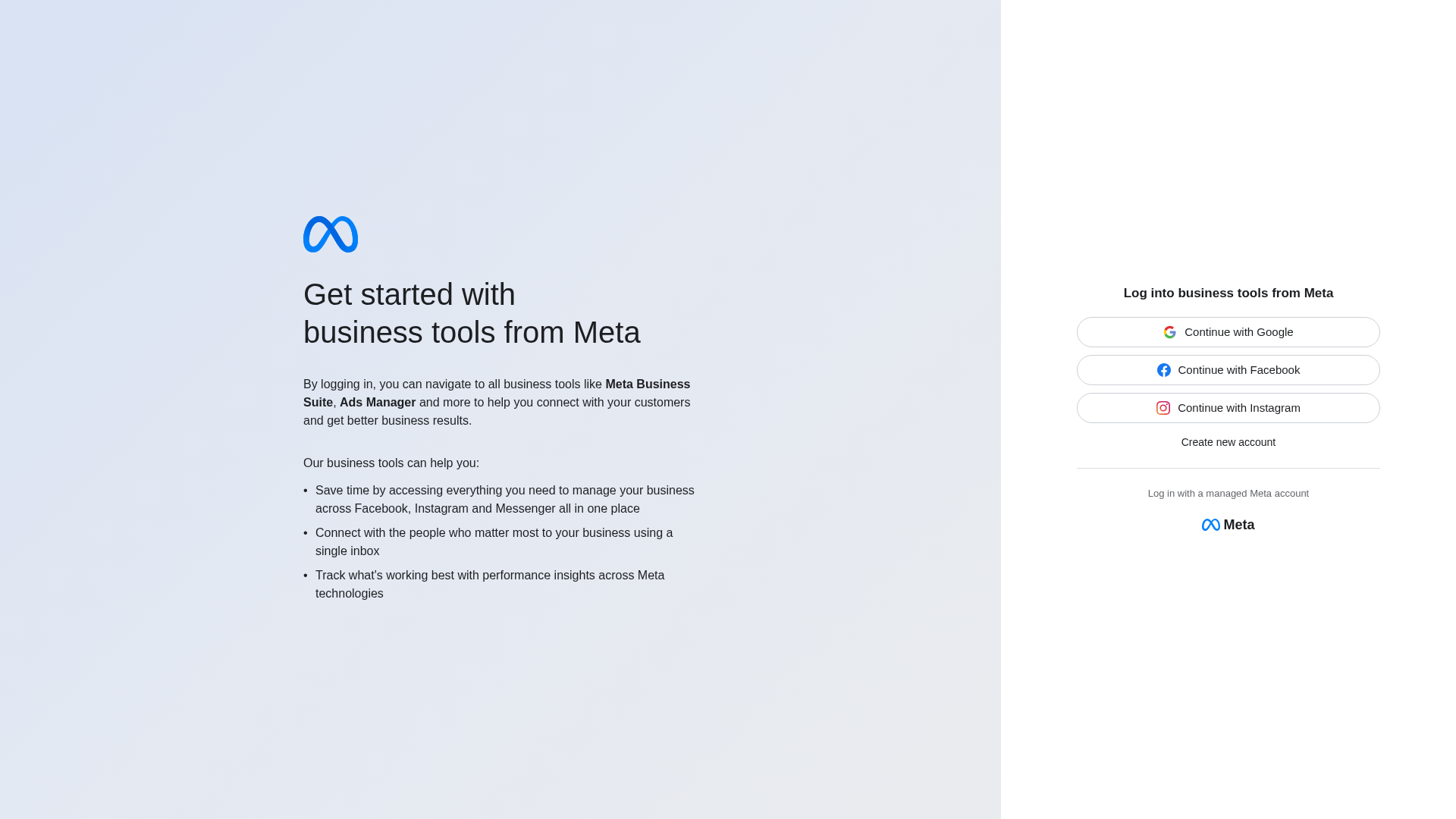Click the small Meta logo beside footer wordmark
The image size is (1456, 819).
coord(1211,525)
